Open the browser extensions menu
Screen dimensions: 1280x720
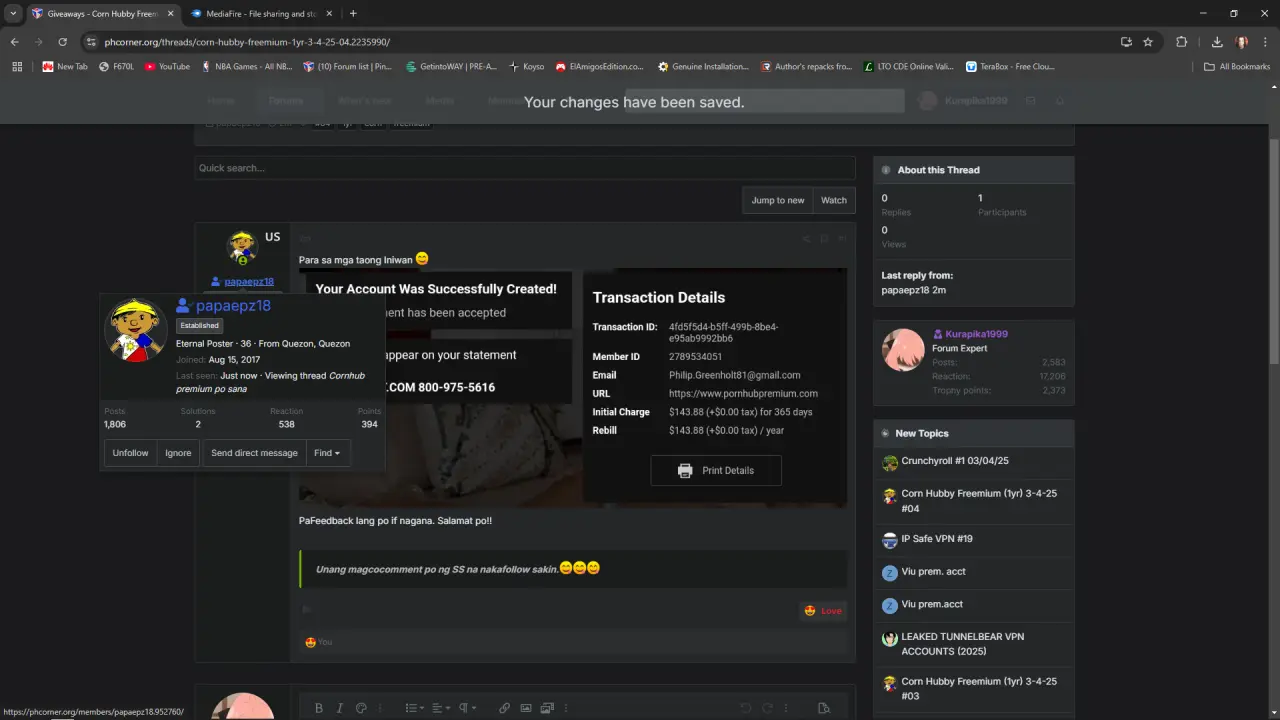[x=1181, y=42]
